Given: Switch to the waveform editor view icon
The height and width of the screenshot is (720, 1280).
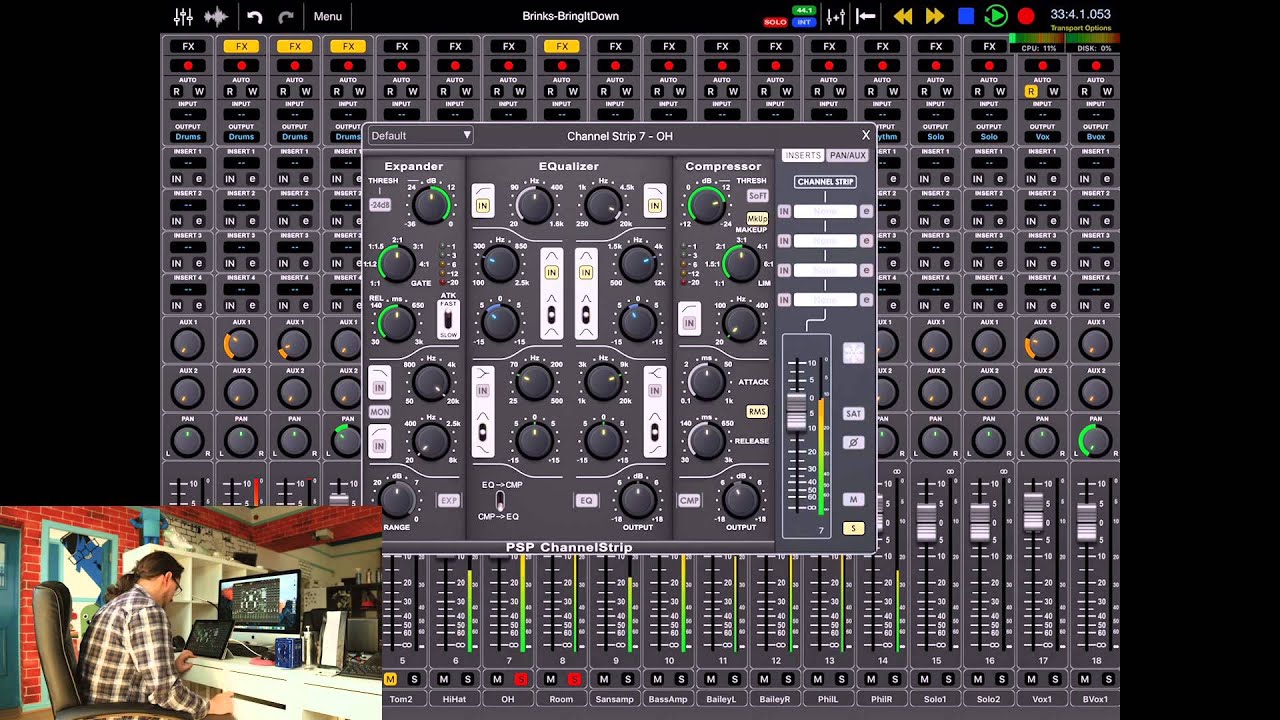Looking at the screenshot, I should [216, 16].
